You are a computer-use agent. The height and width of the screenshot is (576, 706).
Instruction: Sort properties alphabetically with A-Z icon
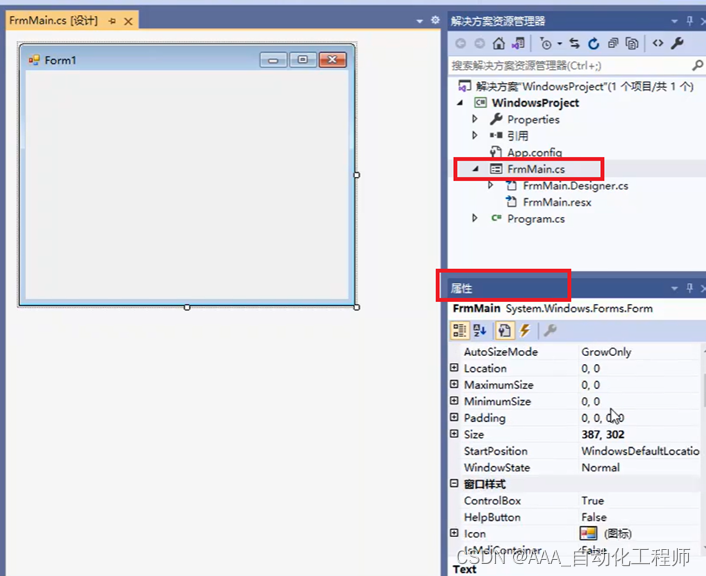[x=479, y=331]
